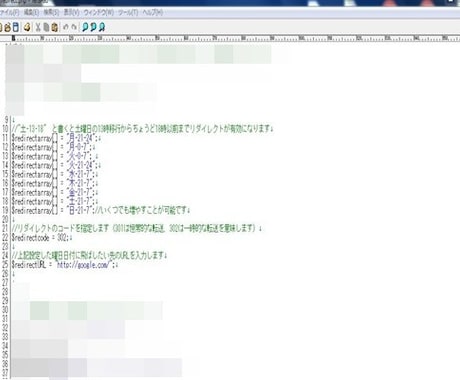This screenshot has width=460, height=380.
Task: Click the Redo arrow icon
Action: click(x=74, y=27)
